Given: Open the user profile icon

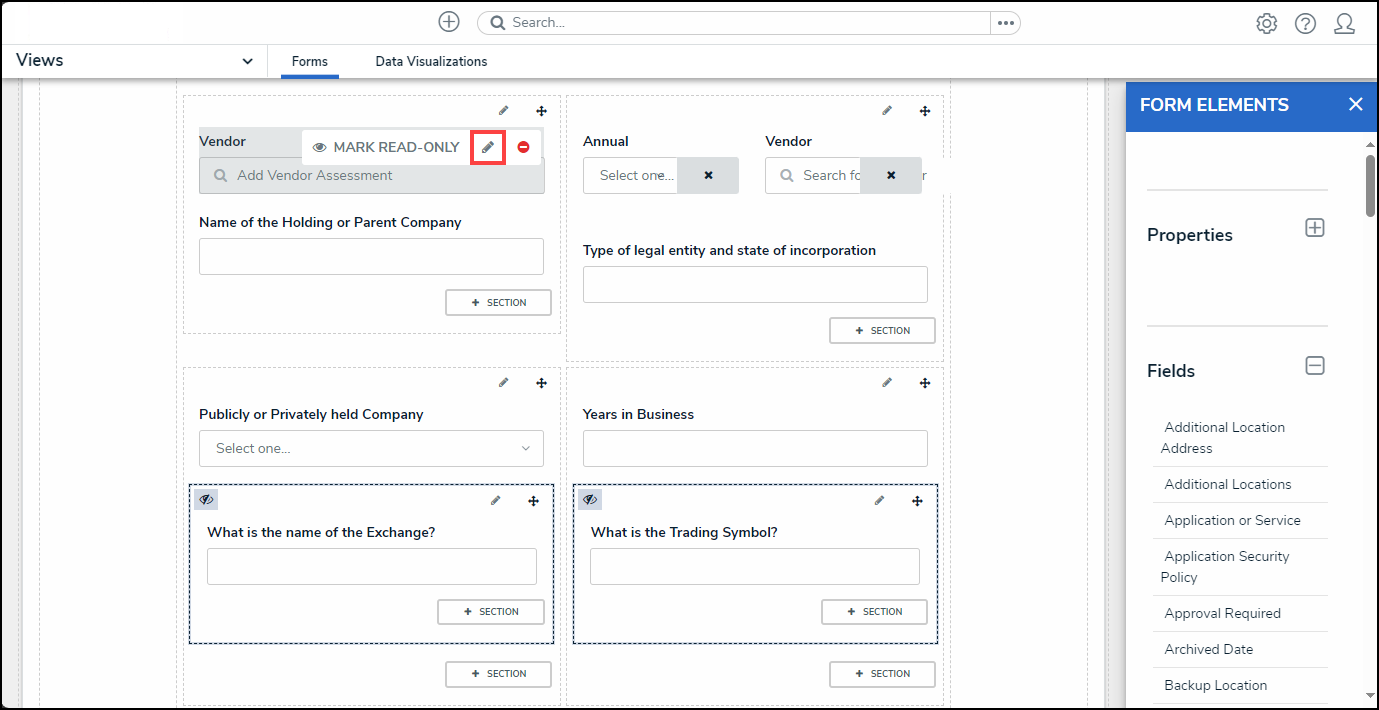Looking at the screenshot, I should tap(1344, 23).
